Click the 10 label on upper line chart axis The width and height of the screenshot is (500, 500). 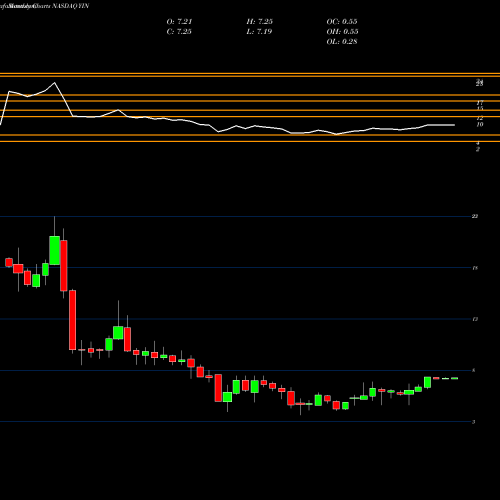click(480, 125)
